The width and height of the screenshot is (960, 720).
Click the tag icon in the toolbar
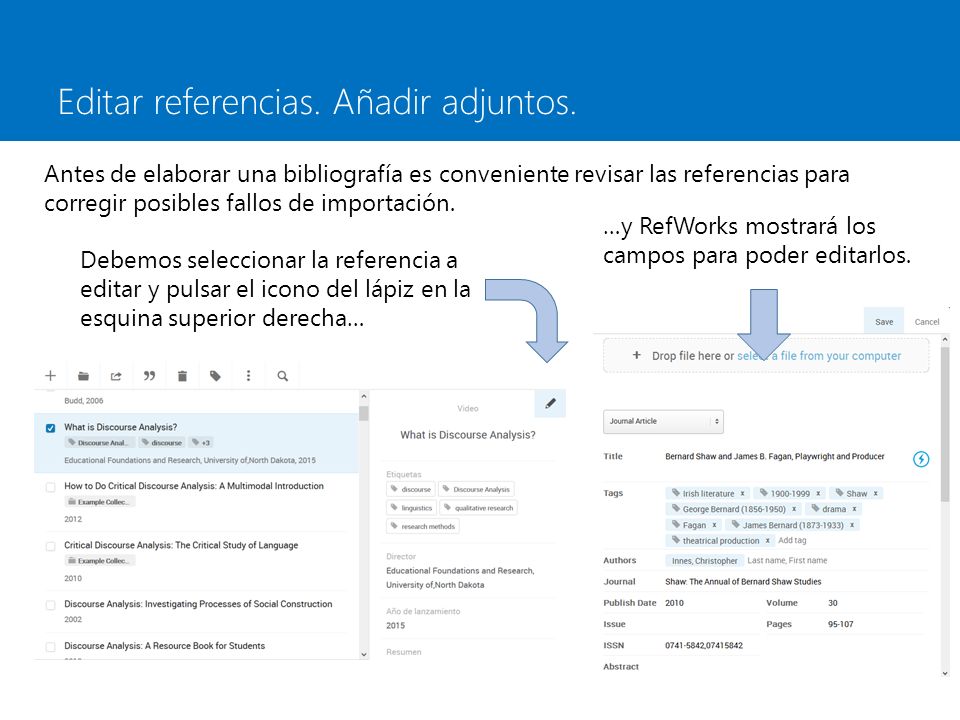pos(215,376)
